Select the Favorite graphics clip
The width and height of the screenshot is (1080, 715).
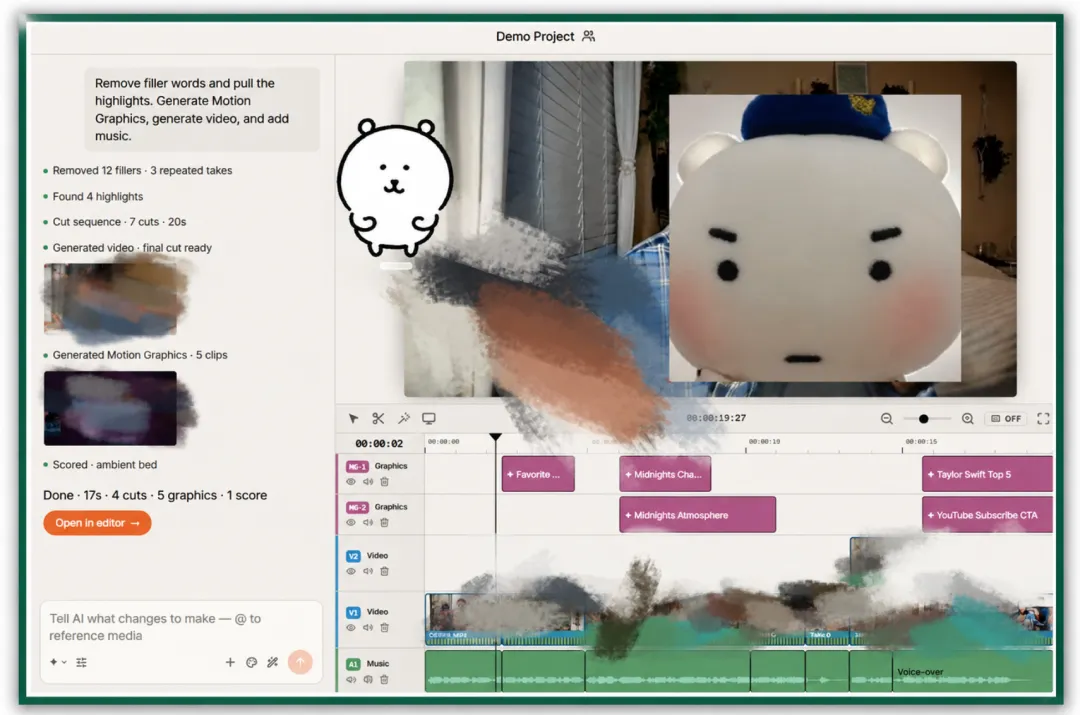[538, 474]
